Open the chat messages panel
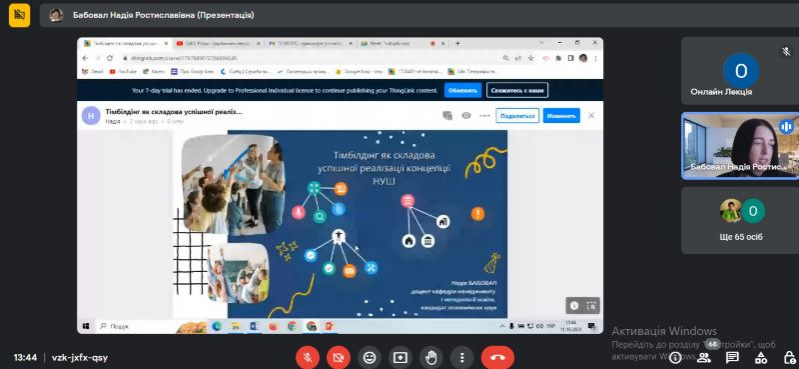799x369 pixels. tap(732, 357)
